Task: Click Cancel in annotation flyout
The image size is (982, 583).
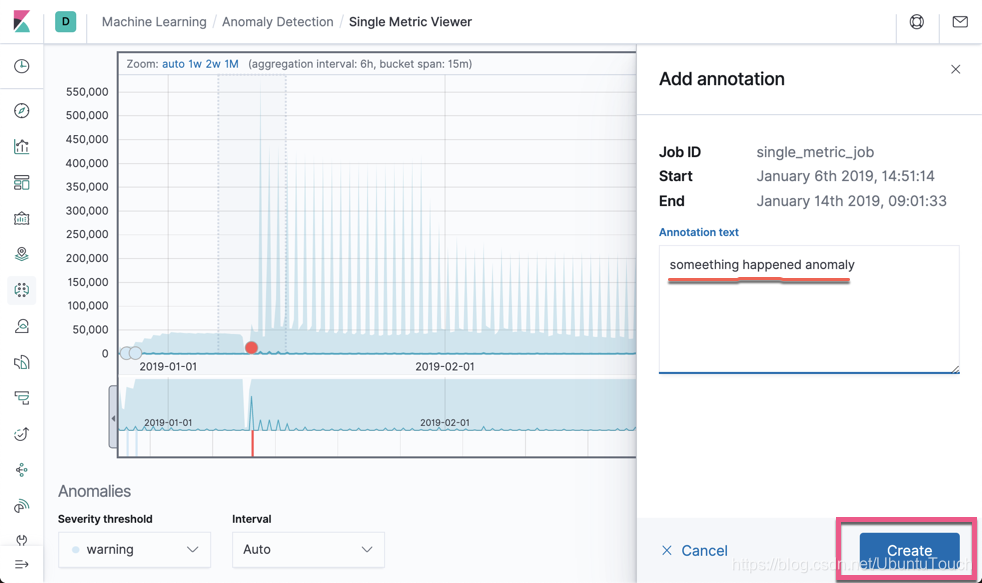Action: 695,550
